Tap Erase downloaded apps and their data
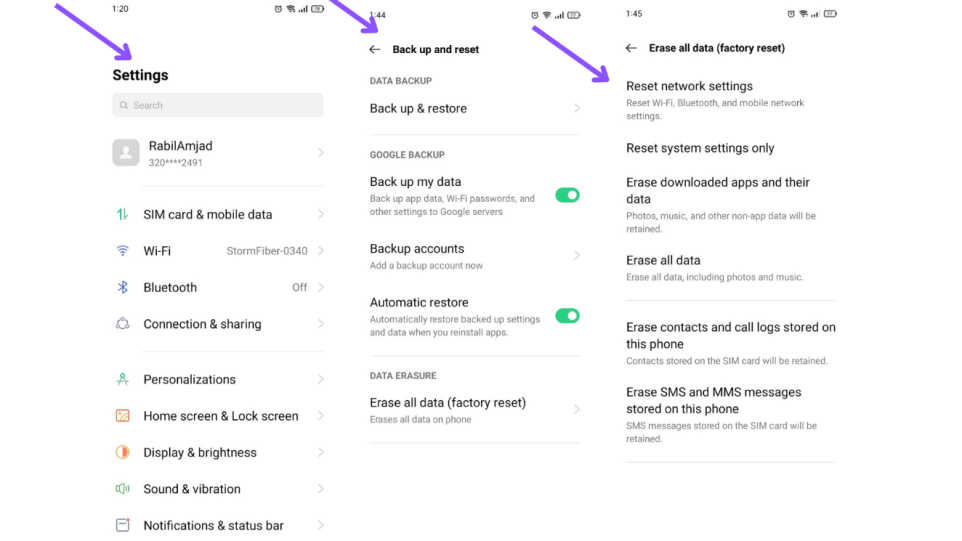Screen dimensions: 962x541 [x=718, y=190]
